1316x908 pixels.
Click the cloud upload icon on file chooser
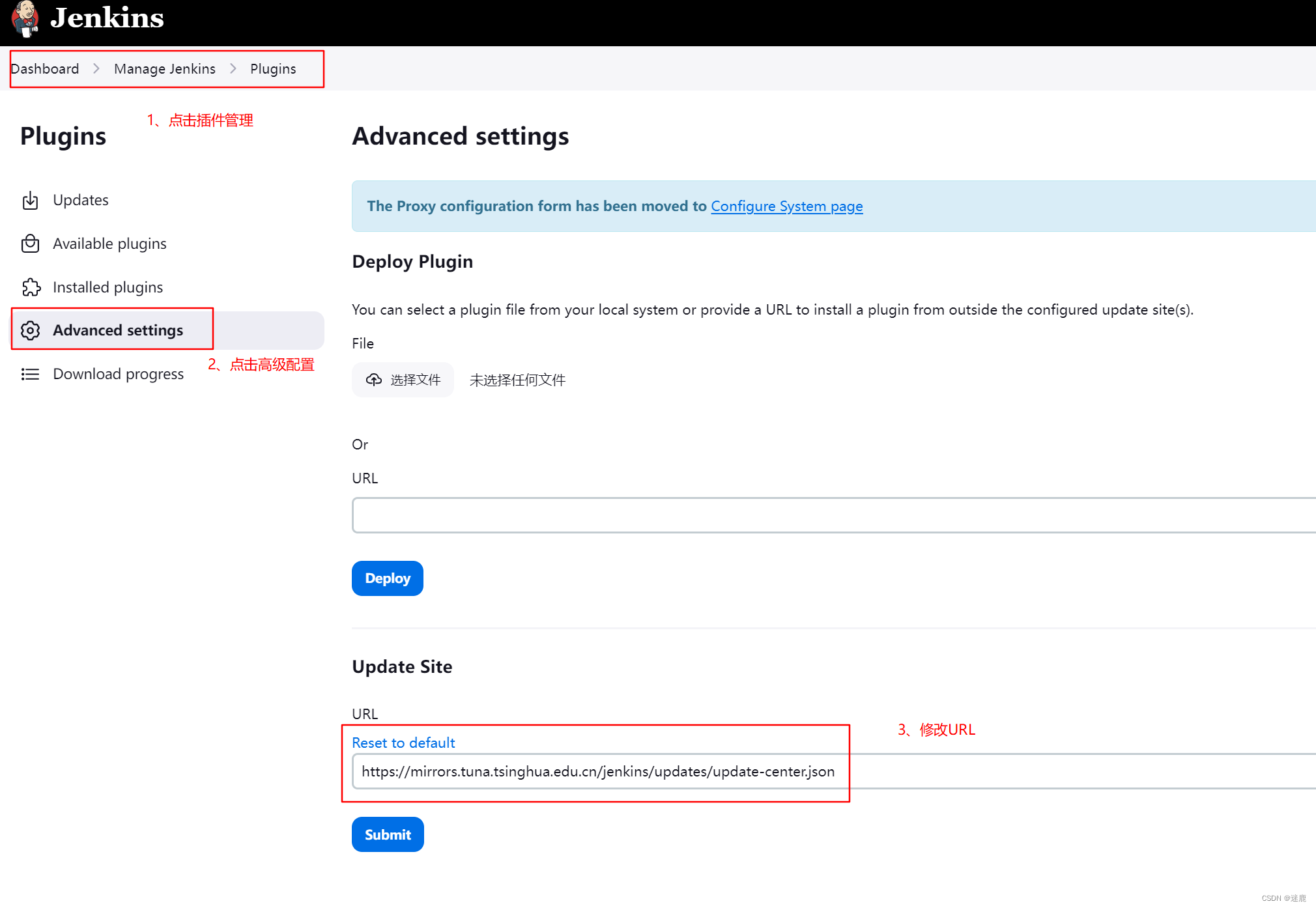pyautogui.click(x=374, y=380)
